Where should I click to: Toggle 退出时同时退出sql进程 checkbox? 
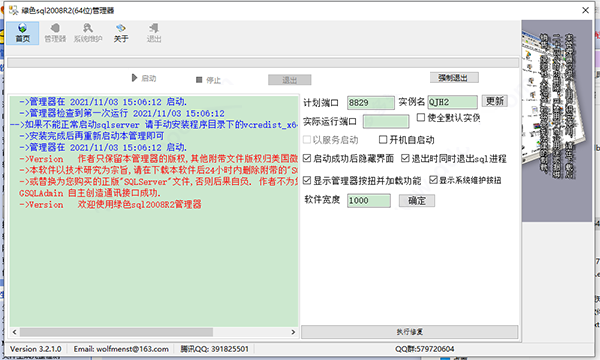coord(405,158)
